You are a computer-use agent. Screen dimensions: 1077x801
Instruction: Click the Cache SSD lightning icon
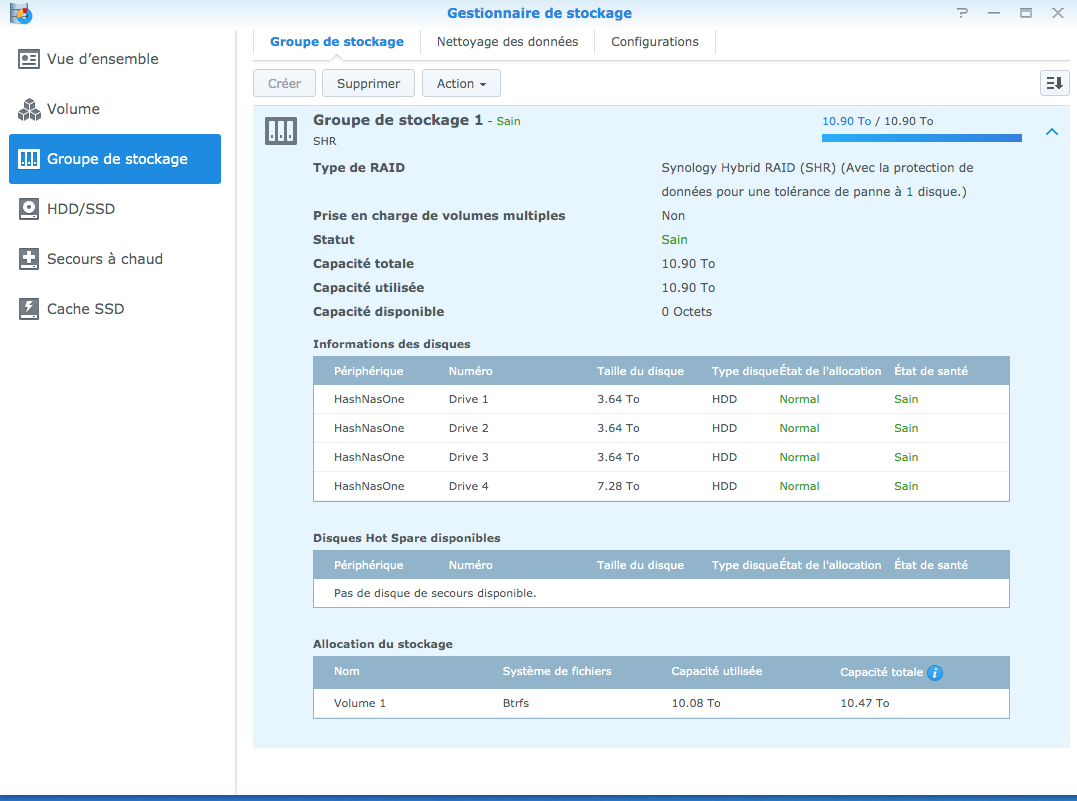click(29, 309)
